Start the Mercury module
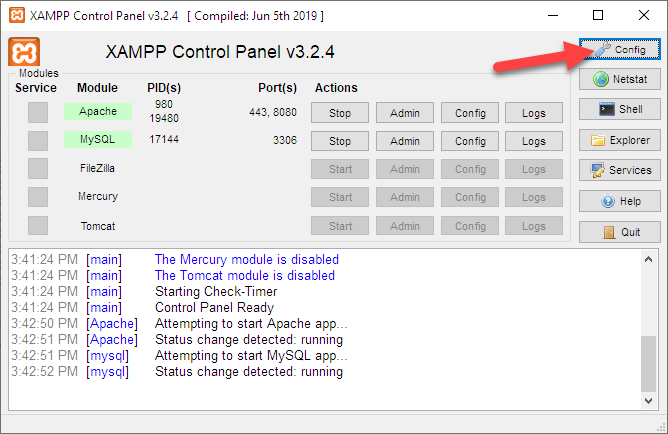Image resolution: width=668 pixels, height=434 pixels. [x=340, y=197]
